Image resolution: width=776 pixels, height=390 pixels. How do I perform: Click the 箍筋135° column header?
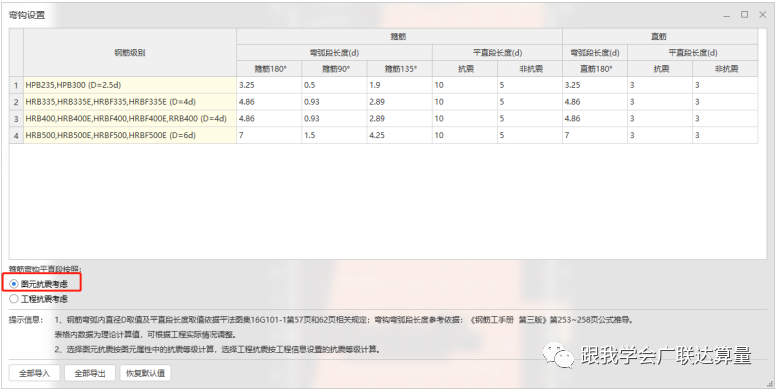click(x=400, y=69)
